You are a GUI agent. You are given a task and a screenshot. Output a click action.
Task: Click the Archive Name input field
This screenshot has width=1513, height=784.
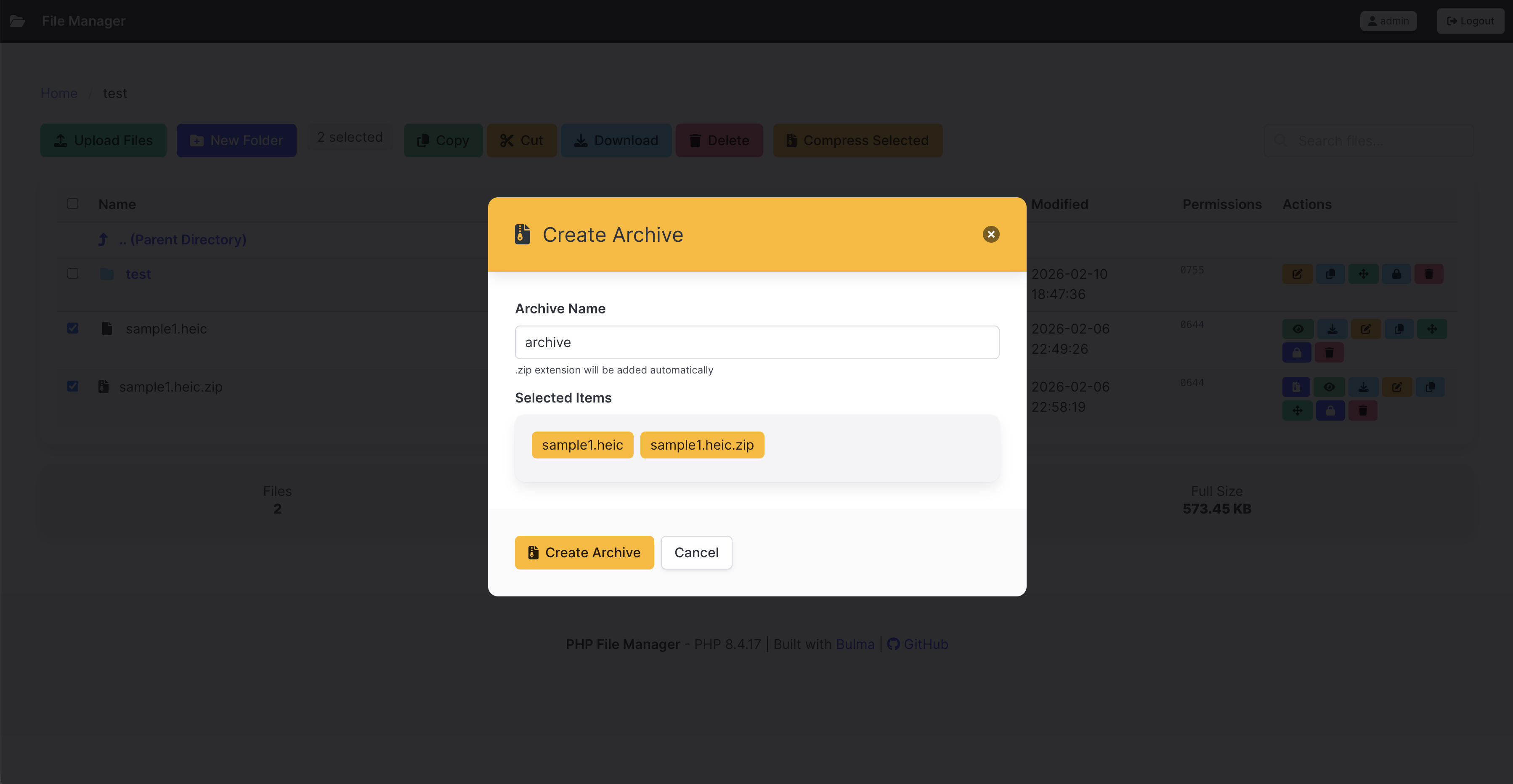pos(756,342)
